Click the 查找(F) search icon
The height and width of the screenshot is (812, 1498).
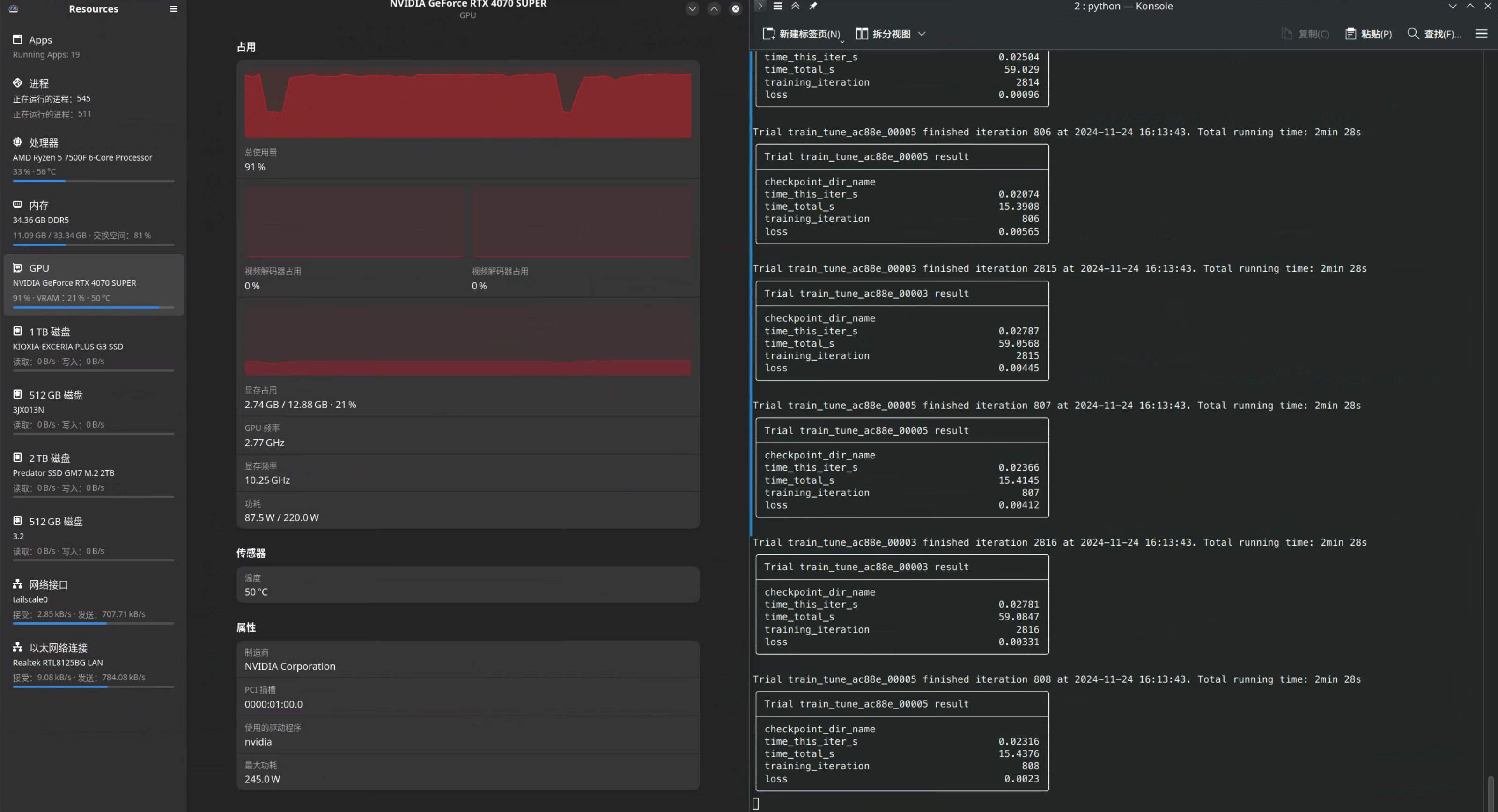click(1412, 34)
